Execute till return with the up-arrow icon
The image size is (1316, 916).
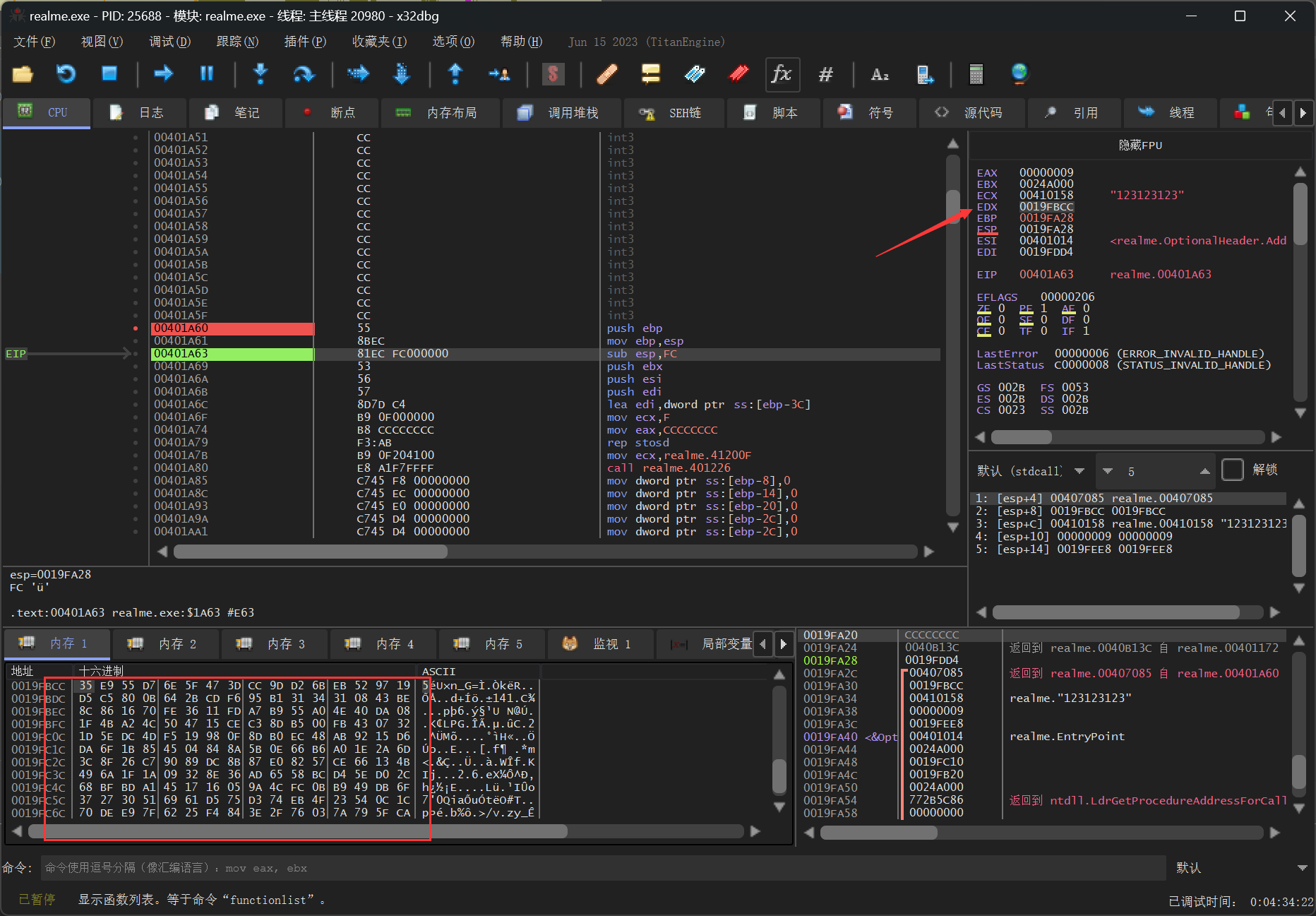[455, 73]
